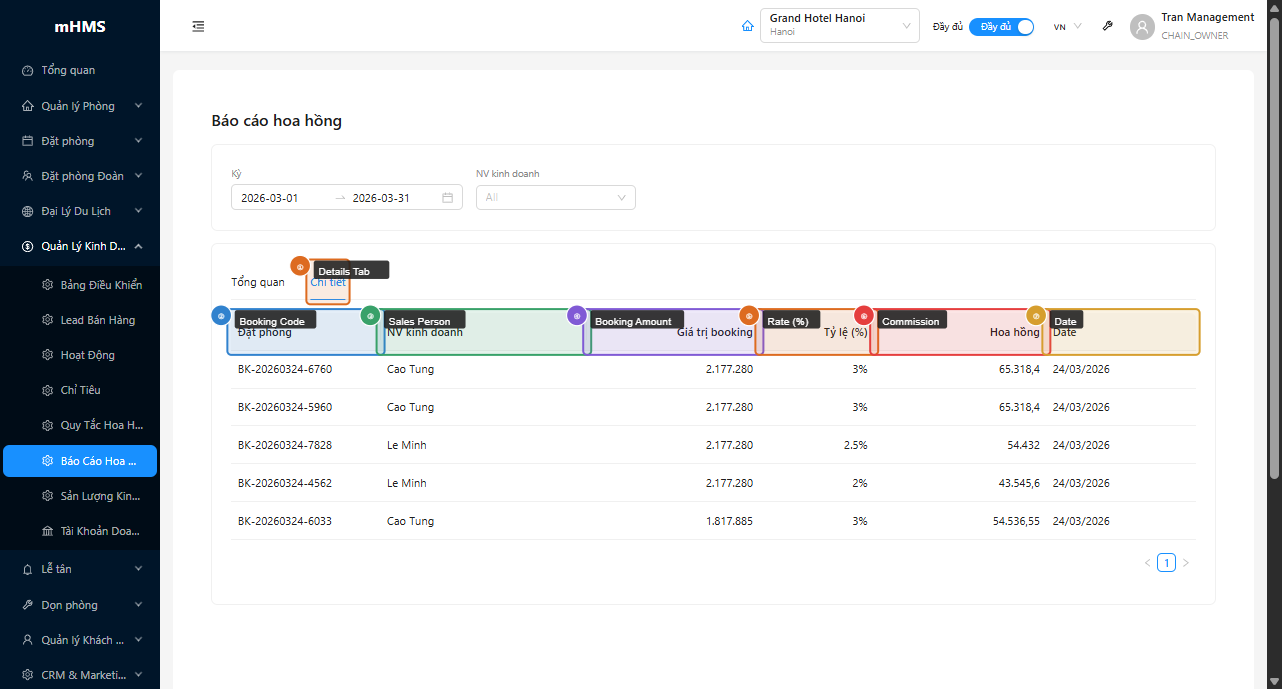
Task: Open the VN language dropdown
Action: tap(1067, 27)
